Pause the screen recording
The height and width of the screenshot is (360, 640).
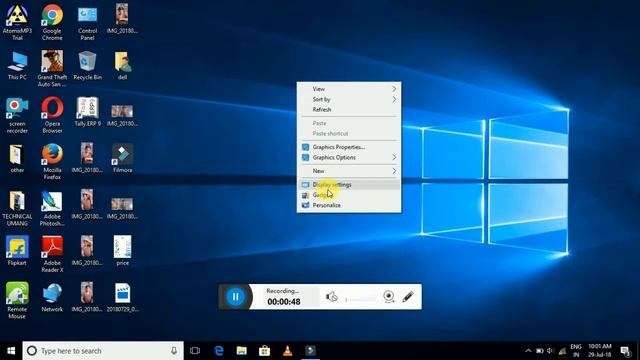point(236,297)
